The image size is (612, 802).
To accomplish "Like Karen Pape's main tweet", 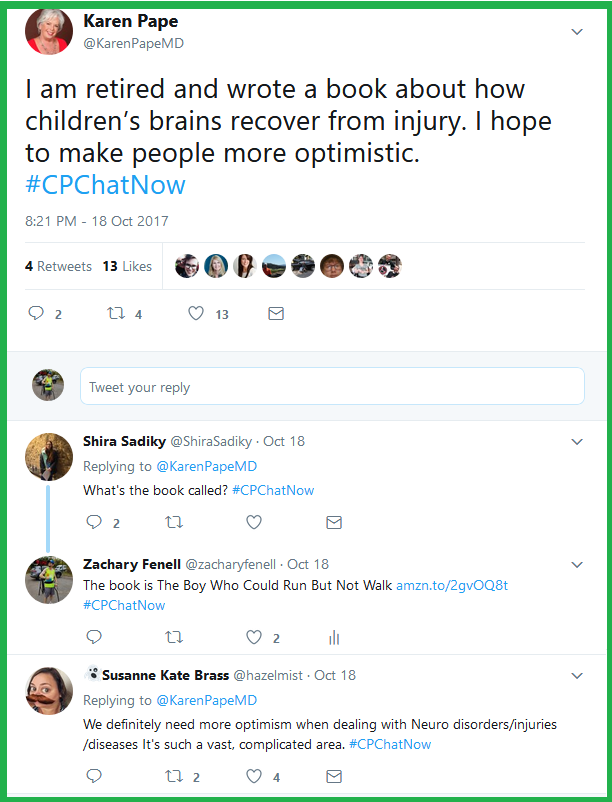I will [x=196, y=313].
